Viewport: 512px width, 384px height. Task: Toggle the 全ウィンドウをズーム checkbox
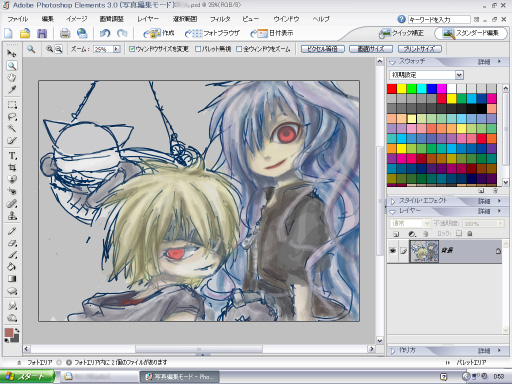click(239, 49)
